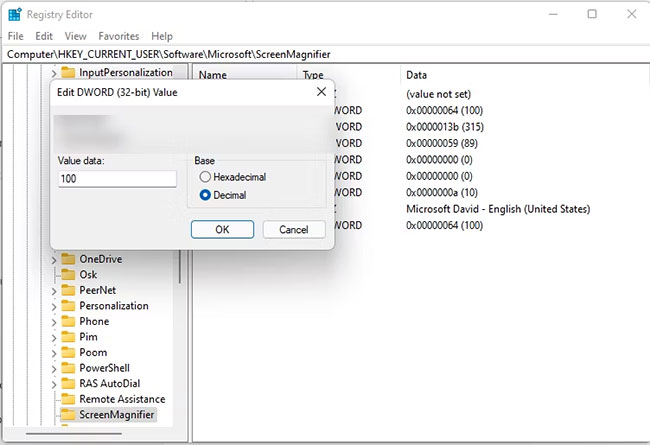Click the data value 0x00000059 (89)
The image size is (650, 445).
[442, 143]
